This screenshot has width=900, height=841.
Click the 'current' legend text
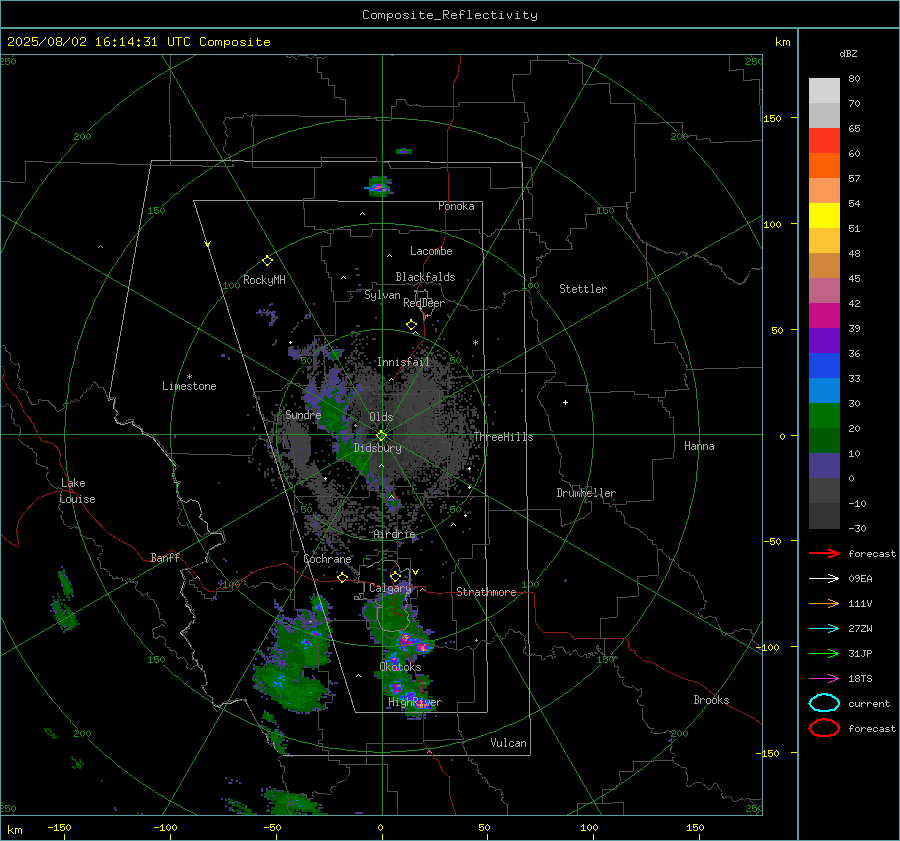click(x=869, y=703)
